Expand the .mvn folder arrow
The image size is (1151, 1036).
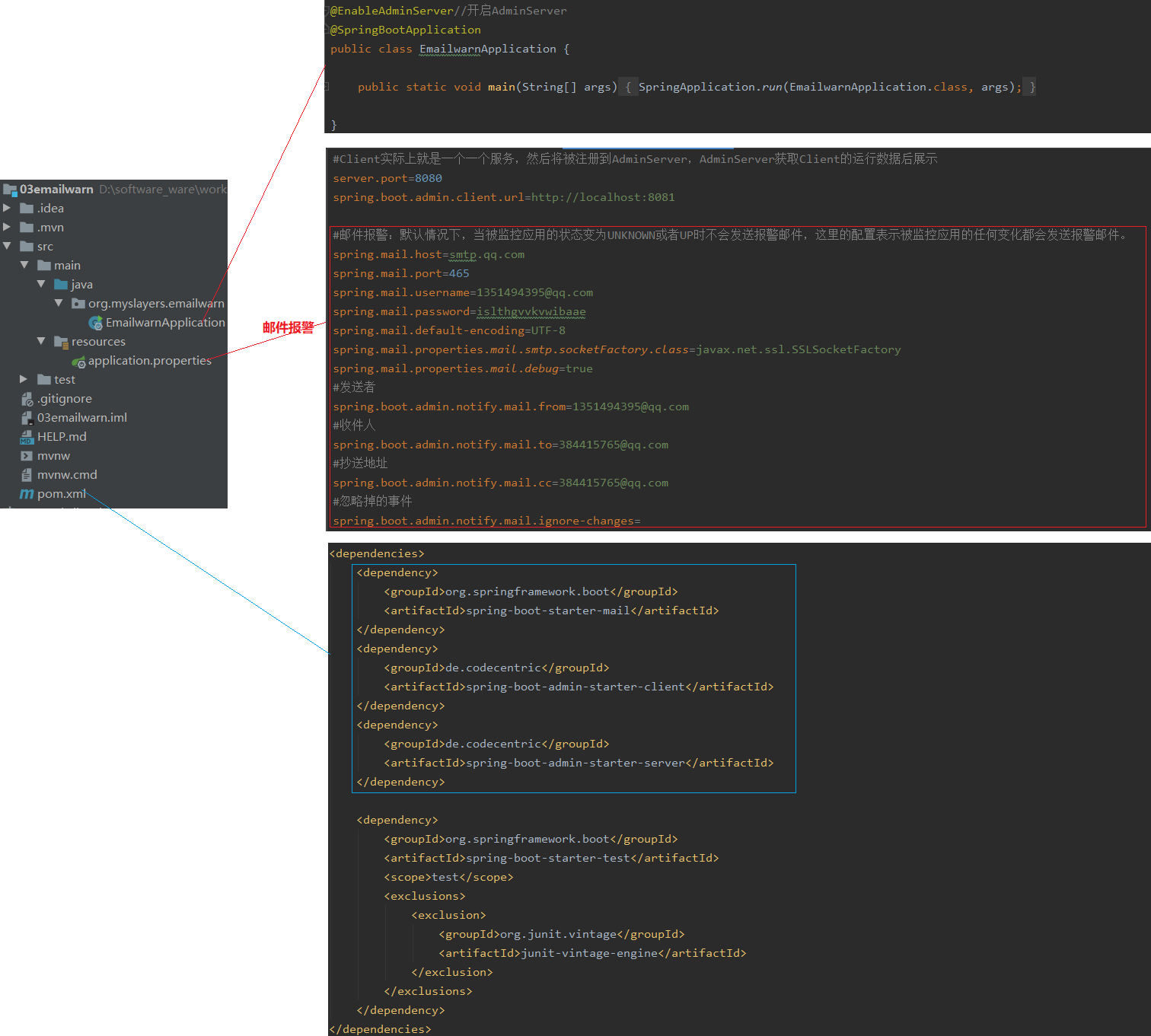click(7, 227)
